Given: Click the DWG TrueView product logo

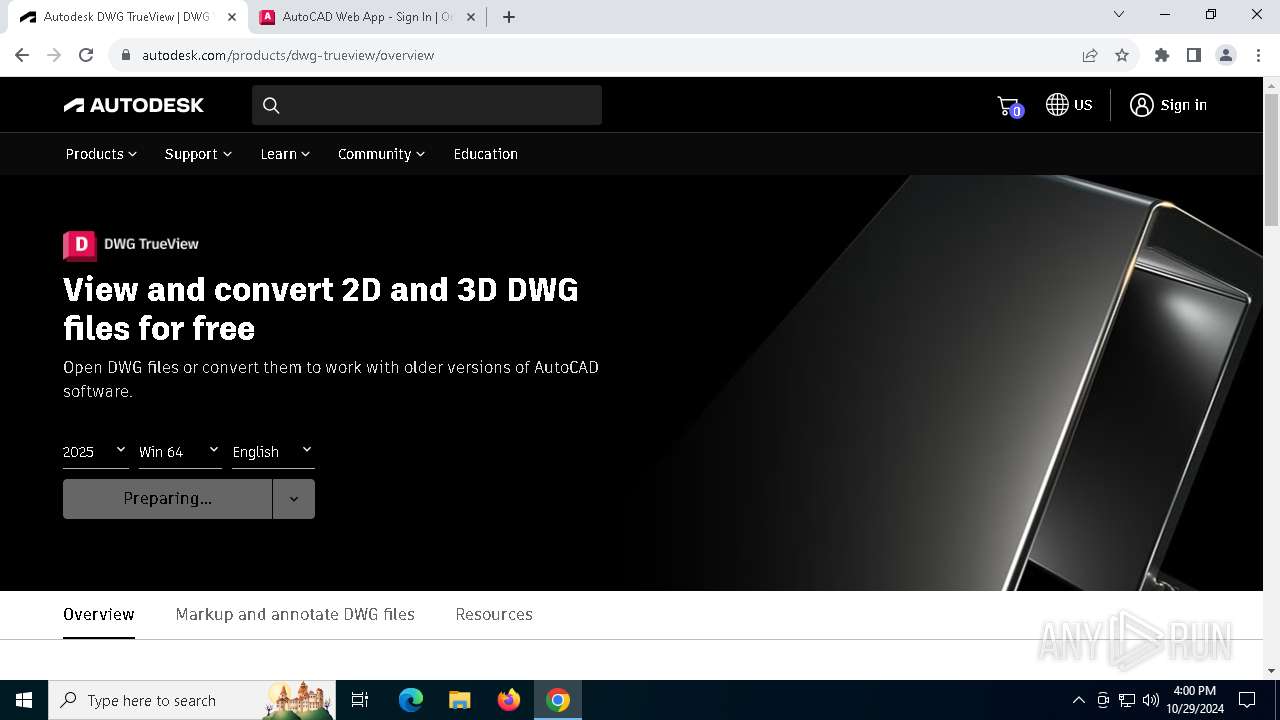Looking at the screenshot, I should 131,244.
